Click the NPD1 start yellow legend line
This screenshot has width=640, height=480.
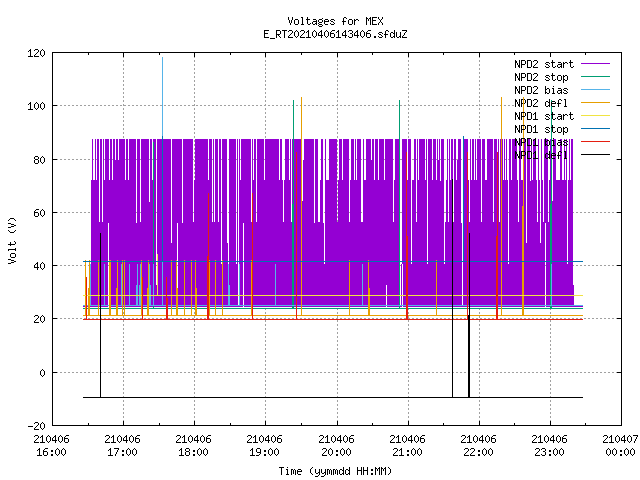[595, 116]
